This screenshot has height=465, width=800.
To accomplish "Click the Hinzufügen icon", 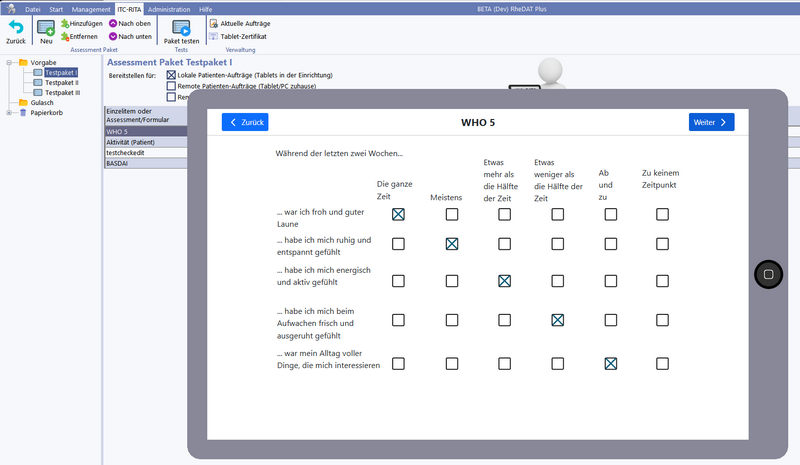I will (x=66, y=23).
